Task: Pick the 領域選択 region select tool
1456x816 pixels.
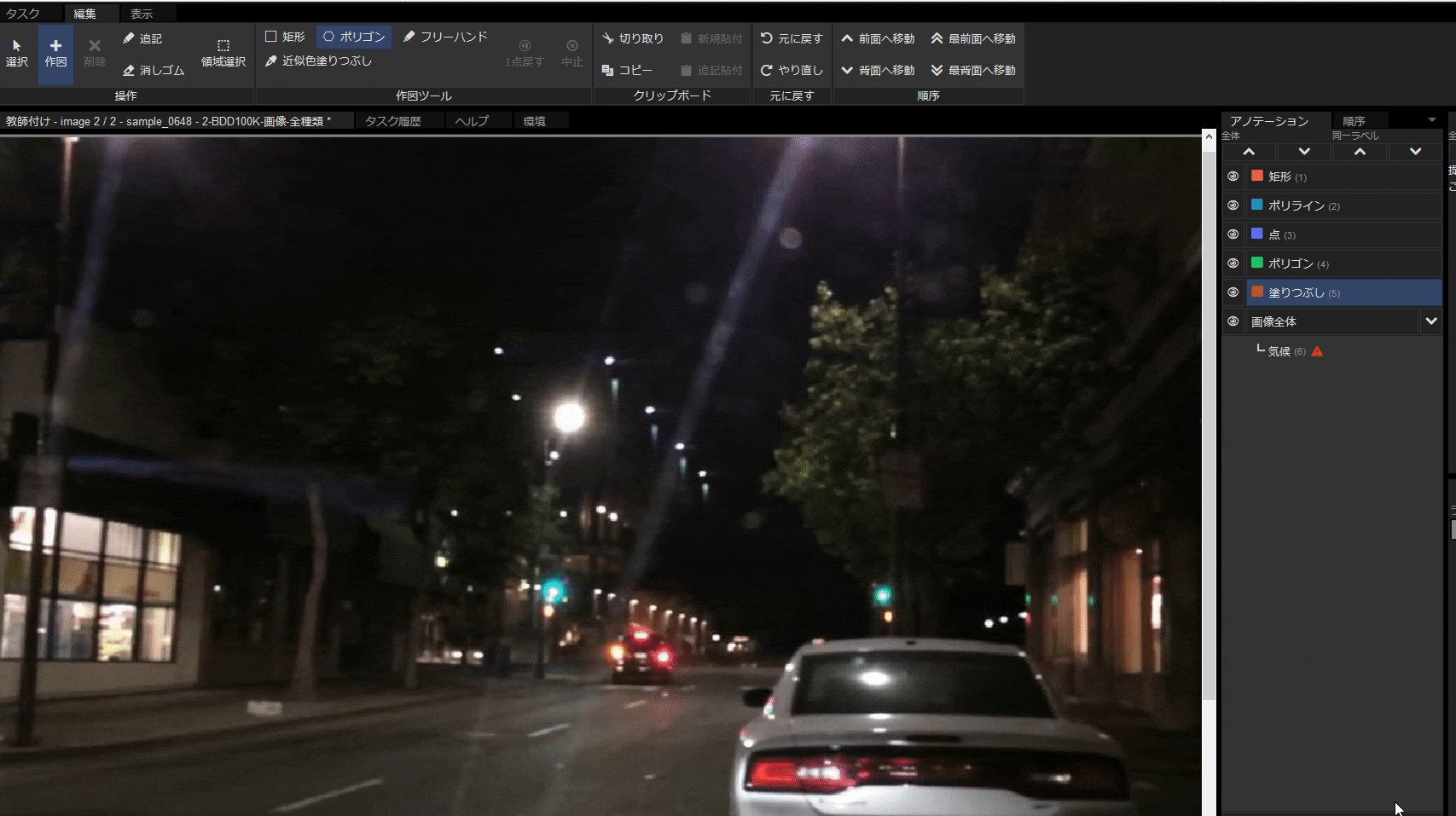Action: tap(223, 53)
